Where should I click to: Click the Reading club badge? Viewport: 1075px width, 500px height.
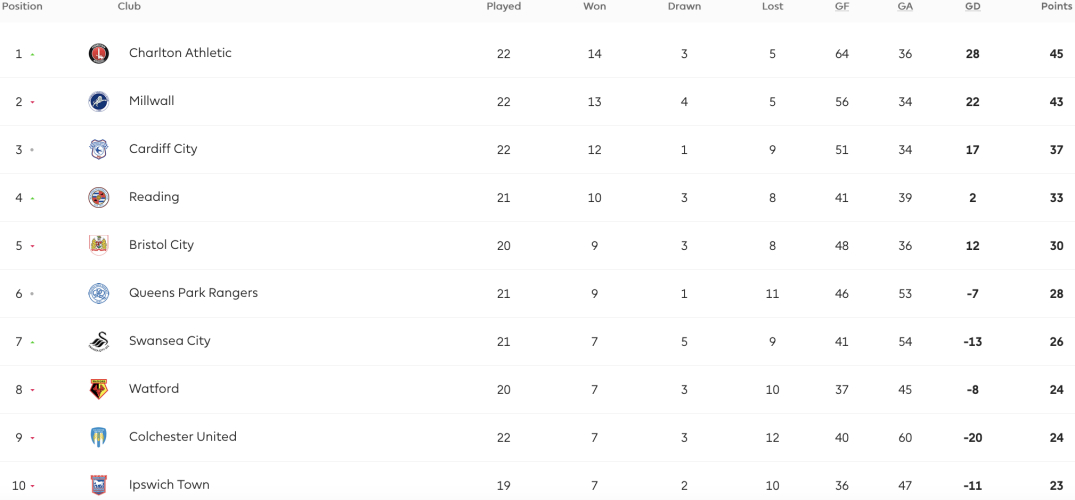(99, 198)
